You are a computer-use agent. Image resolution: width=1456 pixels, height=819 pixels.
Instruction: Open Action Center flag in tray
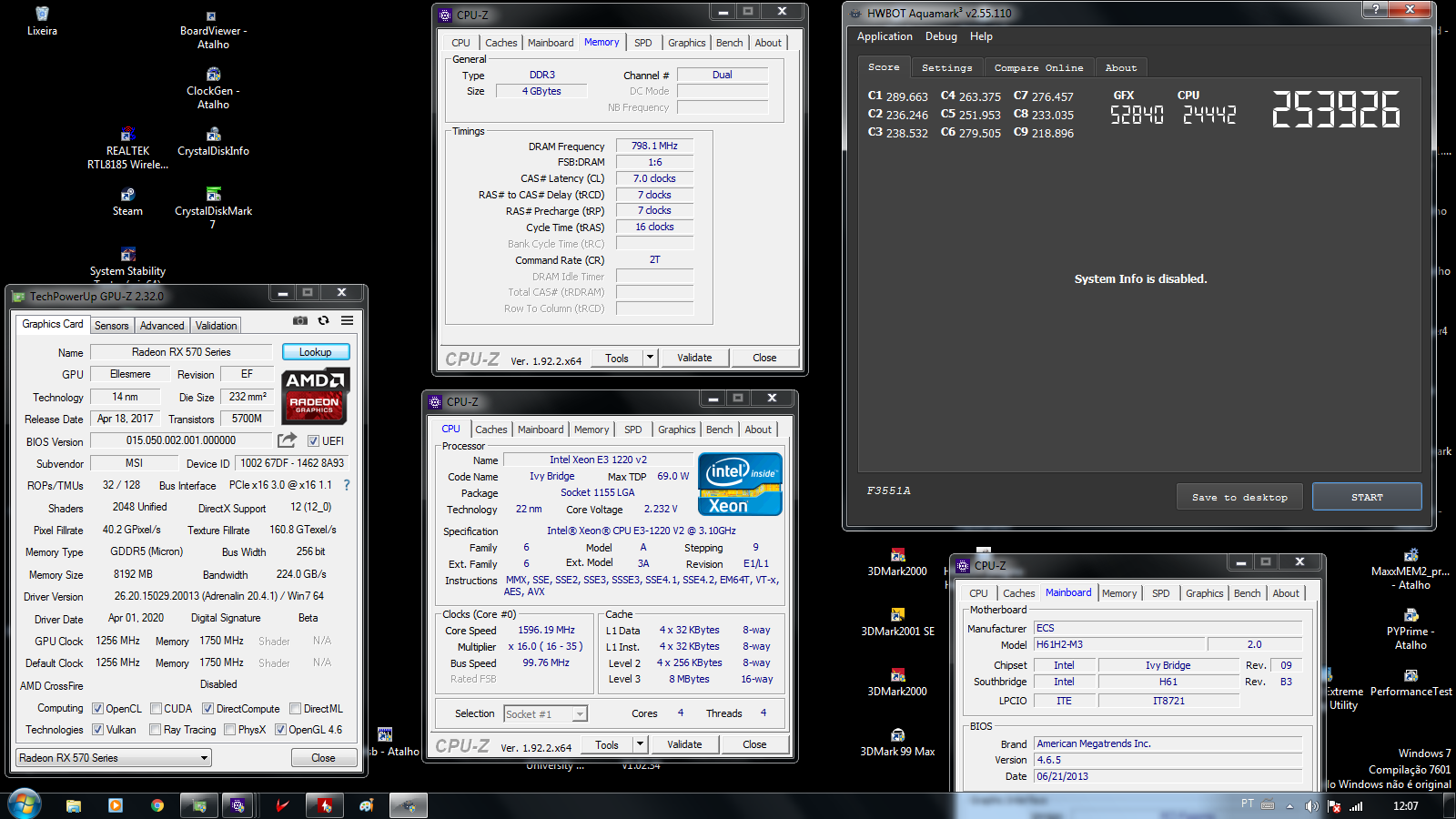pyautogui.click(x=1334, y=806)
